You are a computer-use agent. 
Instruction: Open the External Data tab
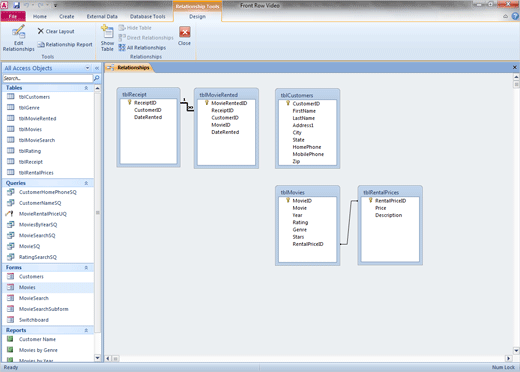point(102,16)
